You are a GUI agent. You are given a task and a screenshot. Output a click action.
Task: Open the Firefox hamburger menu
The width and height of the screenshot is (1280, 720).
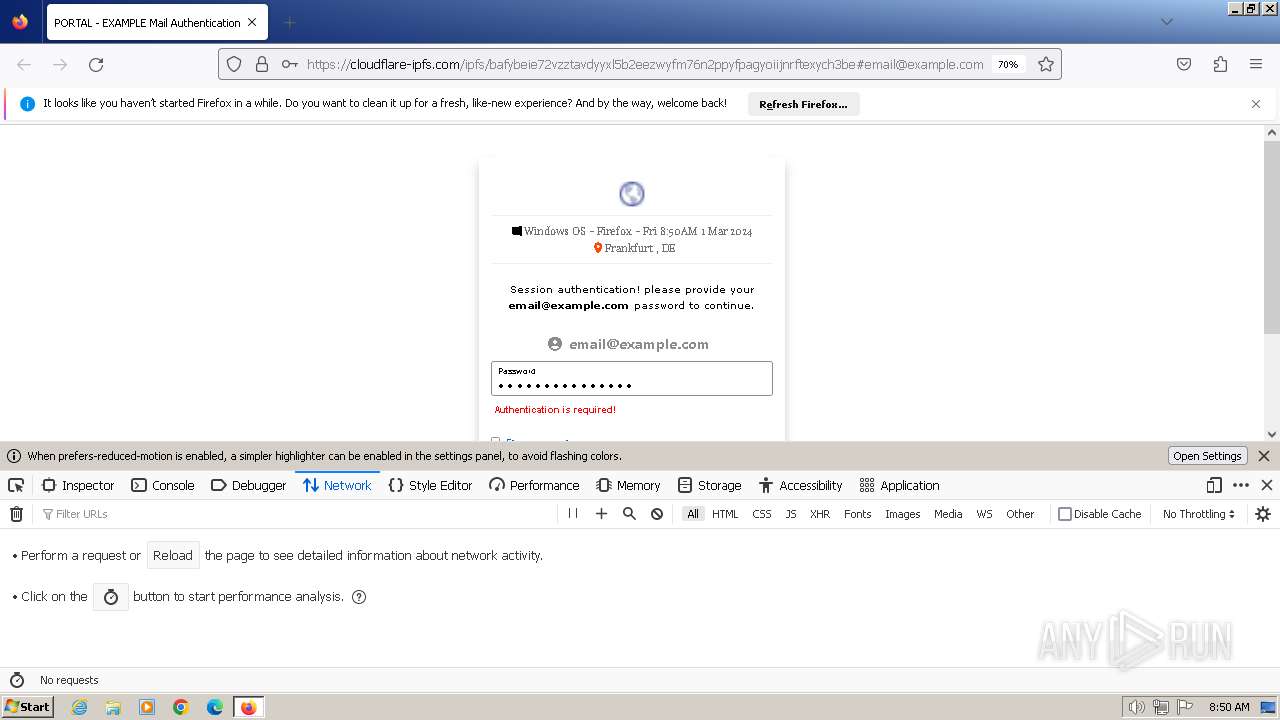click(x=1256, y=64)
